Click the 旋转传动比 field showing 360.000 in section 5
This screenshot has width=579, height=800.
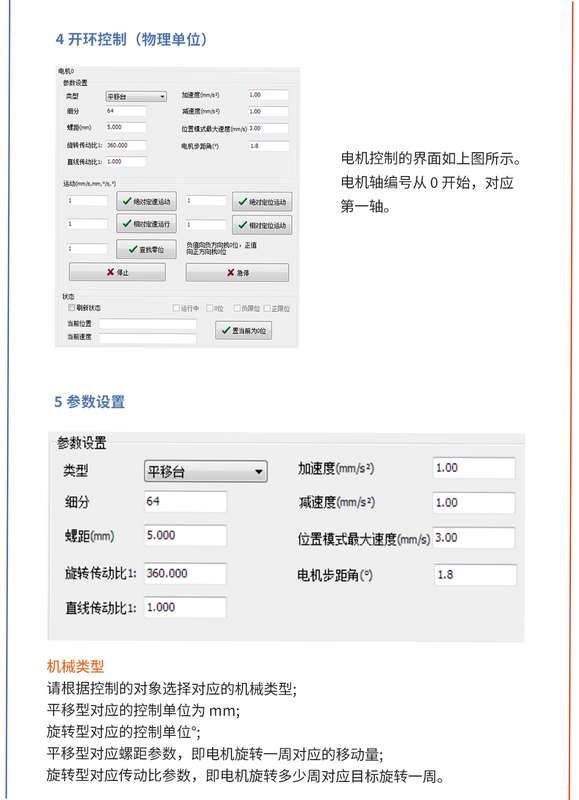pos(185,573)
